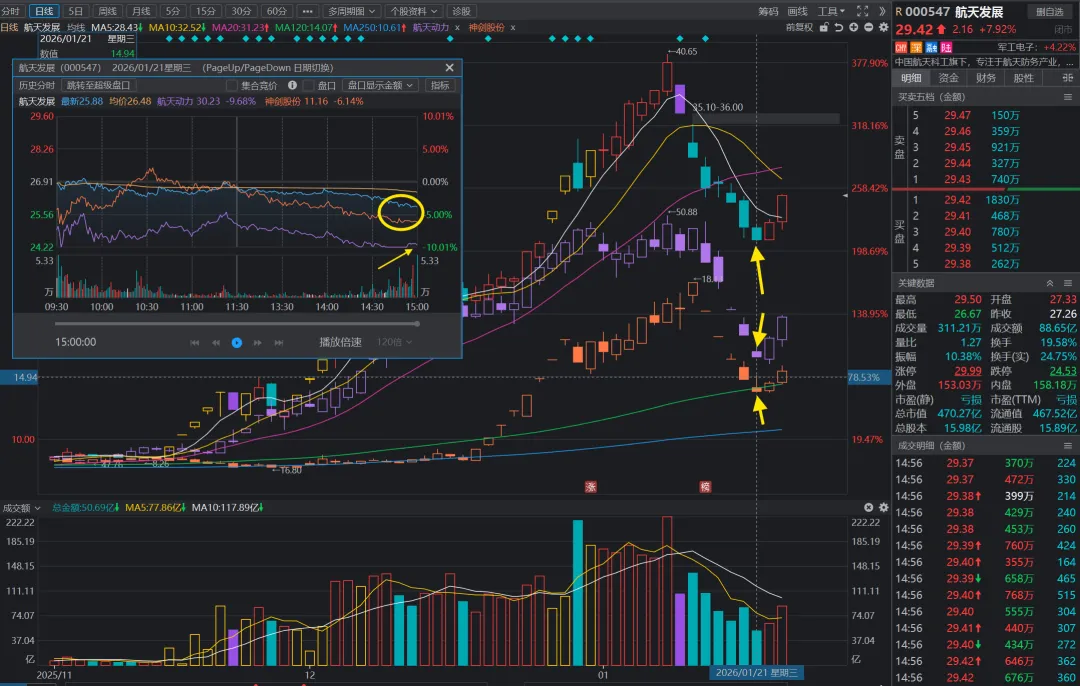
Task: Enable the 盘口 checkbox
Action: [309, 85]
